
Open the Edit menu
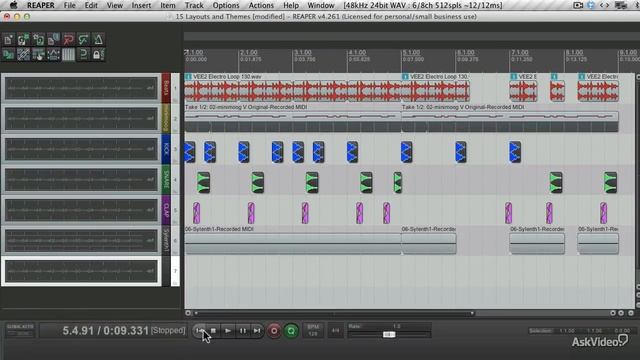(91, 5)
